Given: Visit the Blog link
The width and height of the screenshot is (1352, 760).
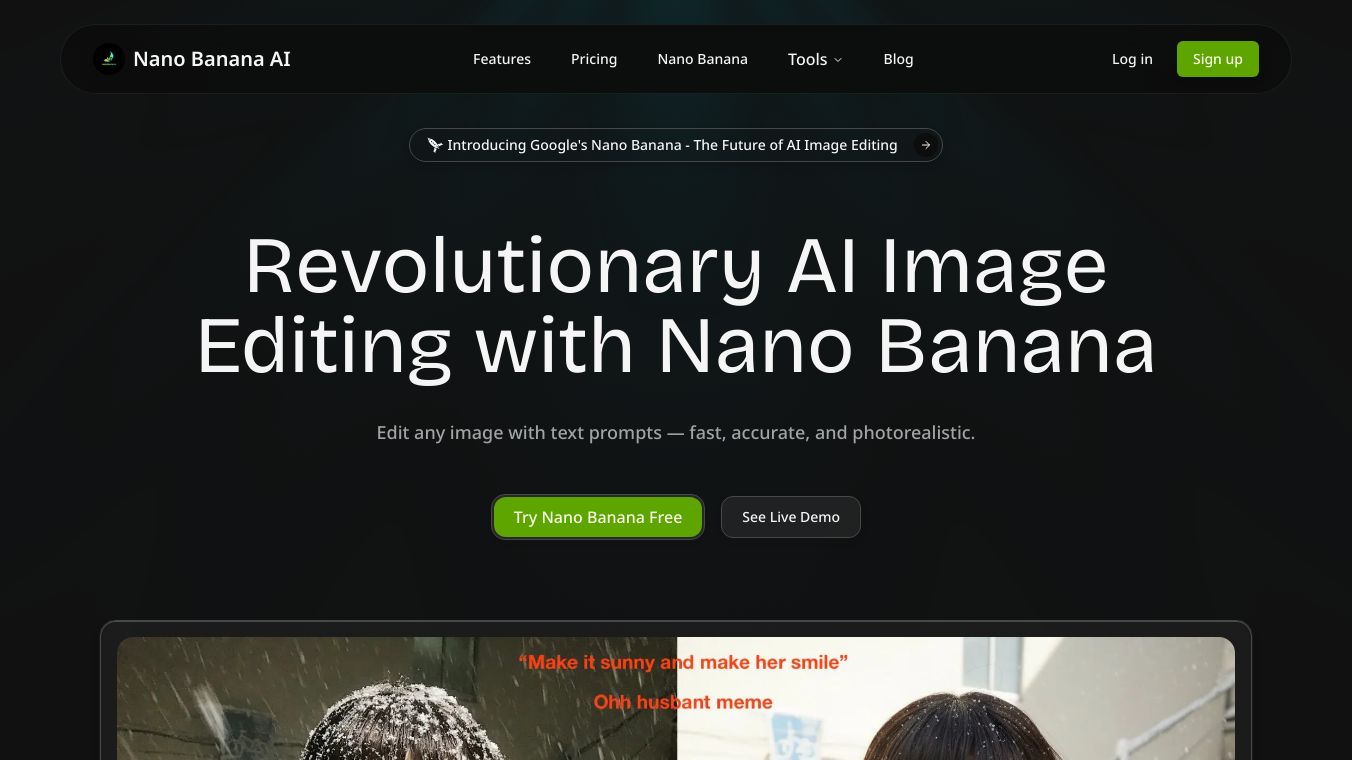Looking at the screenshot, I should coord(898,59).
